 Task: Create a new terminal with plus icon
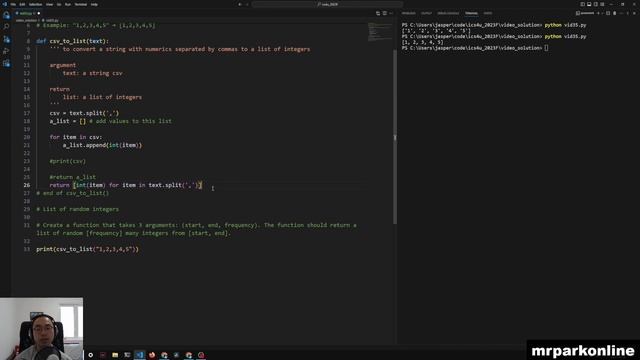click(x=598, y=13)
